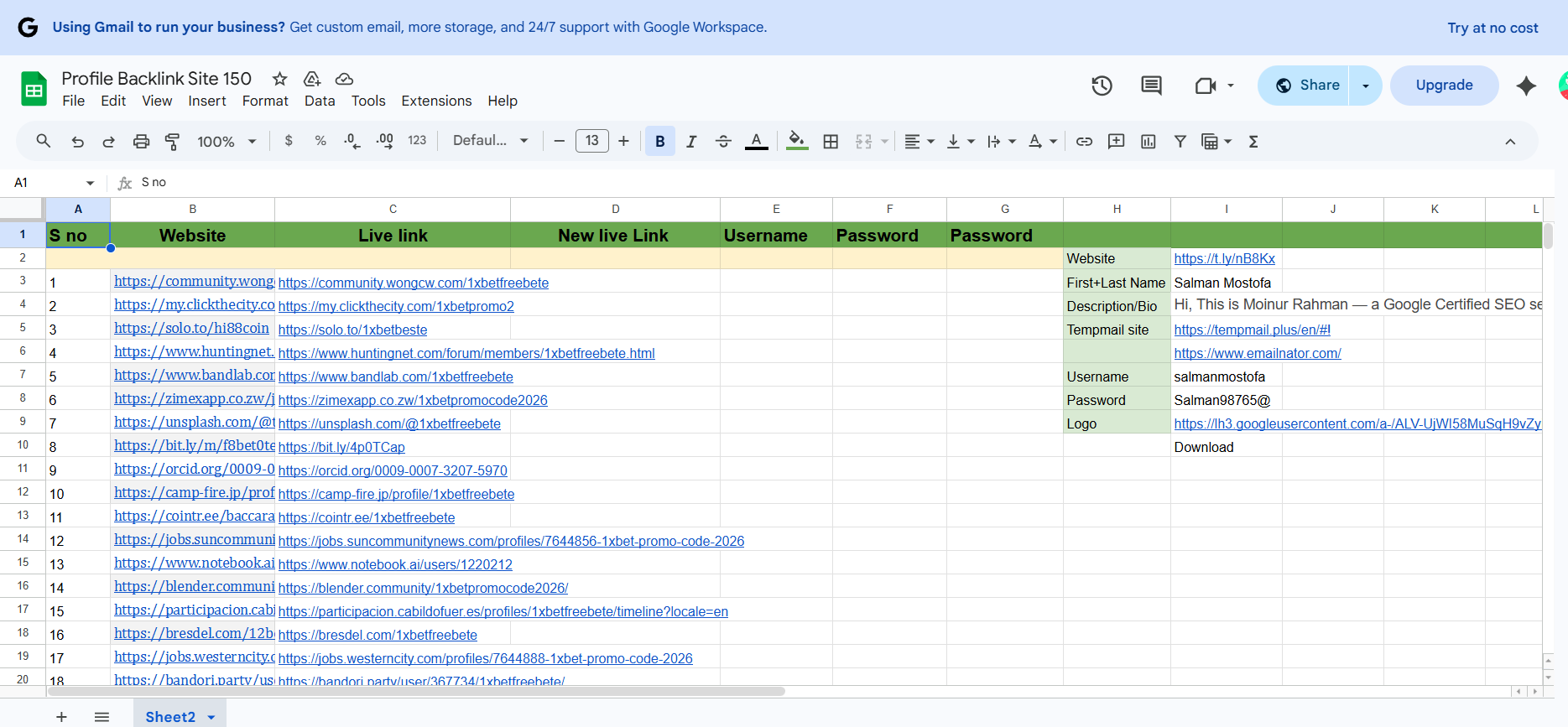Open version history clock icon
Image resolution: width=1568 pixels, height=727 pixels.
[1102, 86]
